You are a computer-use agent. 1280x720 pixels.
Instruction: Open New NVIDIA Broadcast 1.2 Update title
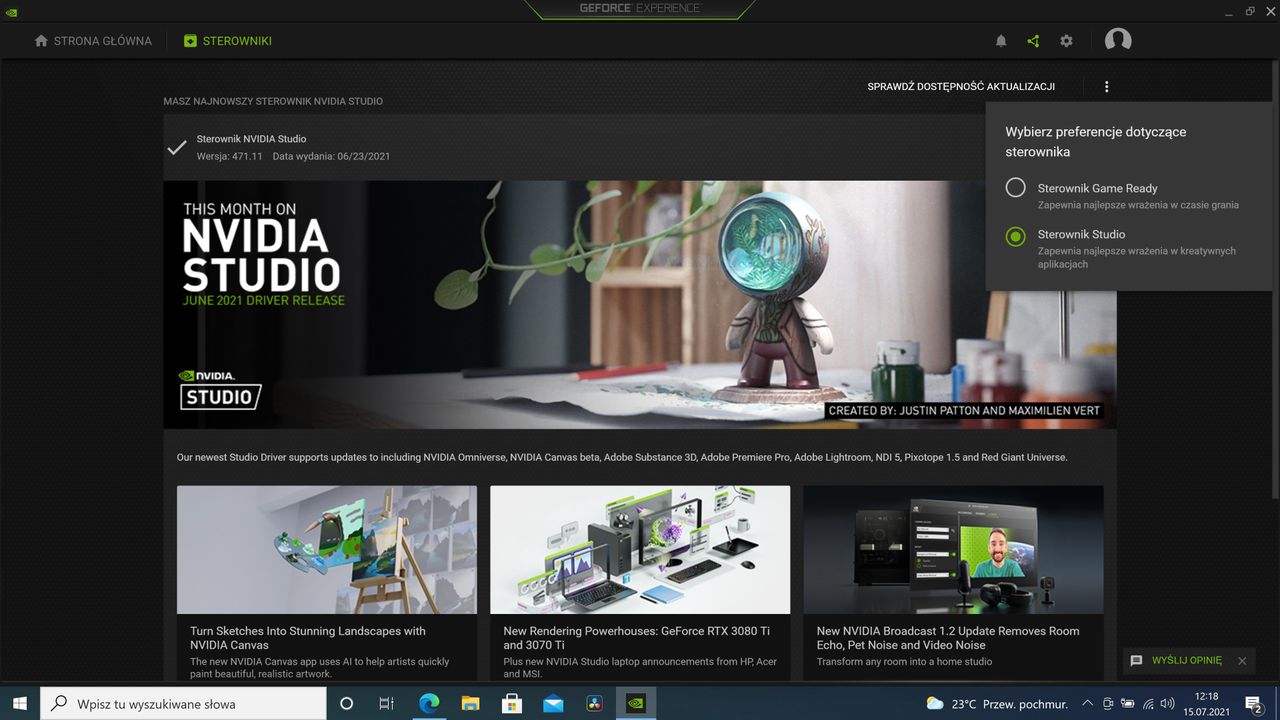point(948,638)
